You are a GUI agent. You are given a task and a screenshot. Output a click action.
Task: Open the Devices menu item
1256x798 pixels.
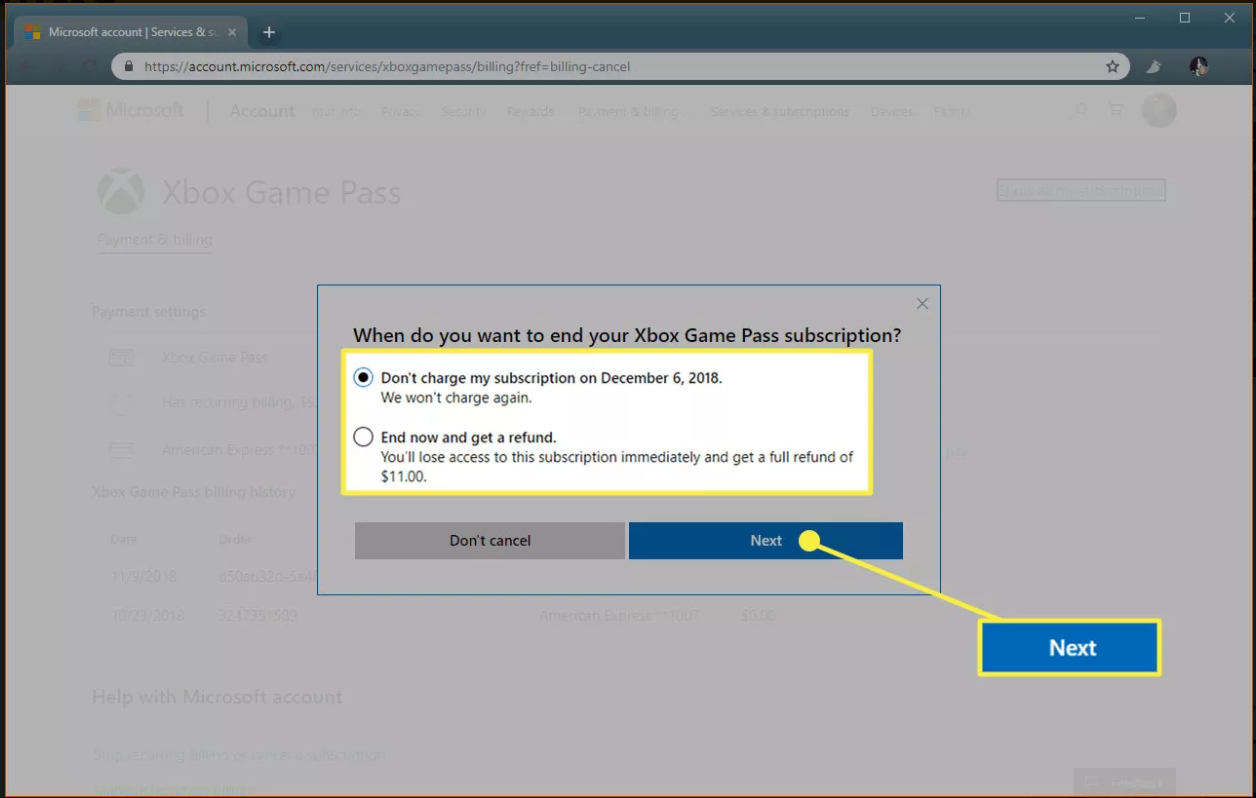(891, 111)
